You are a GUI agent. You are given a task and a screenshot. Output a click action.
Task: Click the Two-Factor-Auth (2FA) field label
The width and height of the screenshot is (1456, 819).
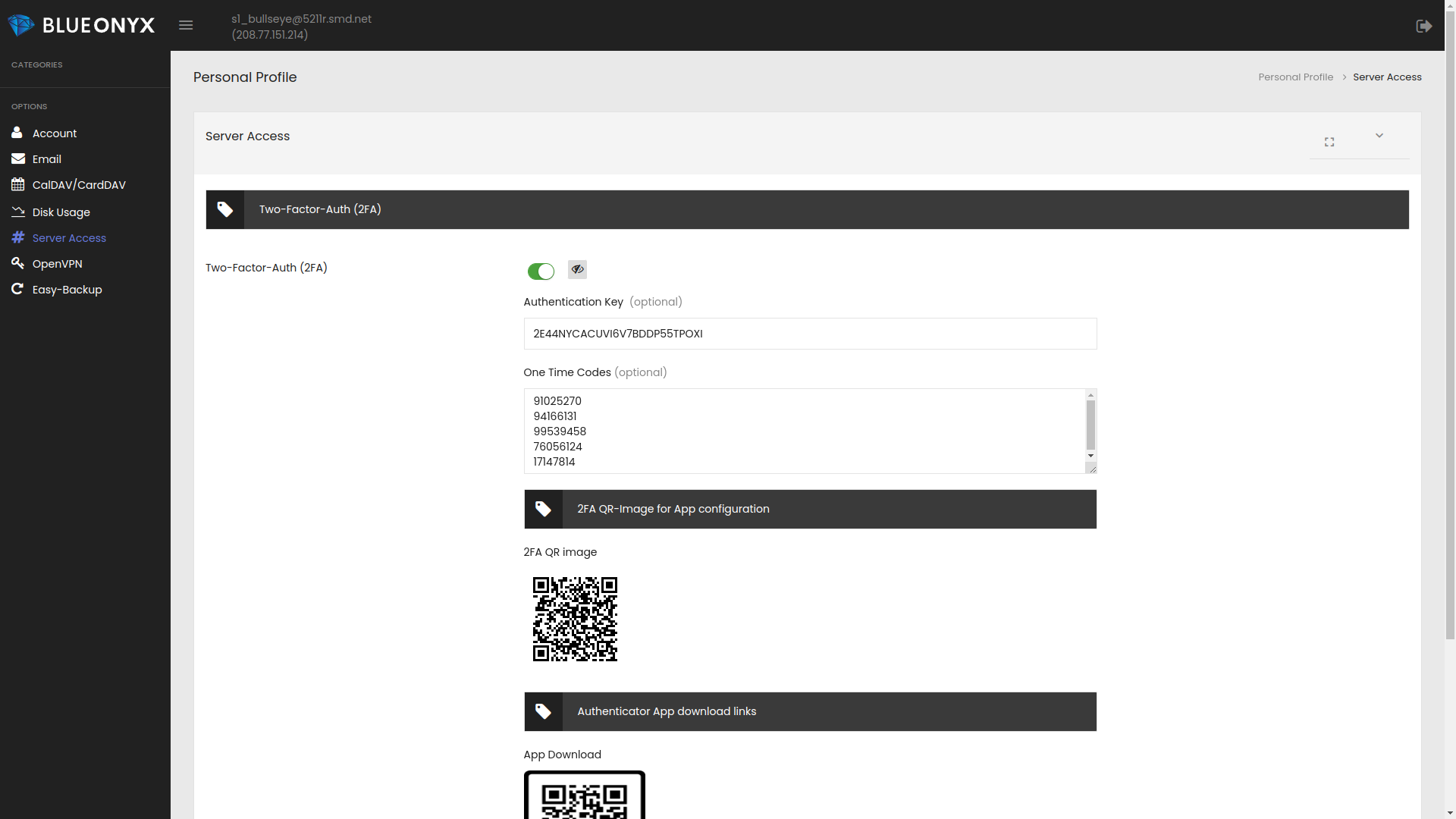266,268
